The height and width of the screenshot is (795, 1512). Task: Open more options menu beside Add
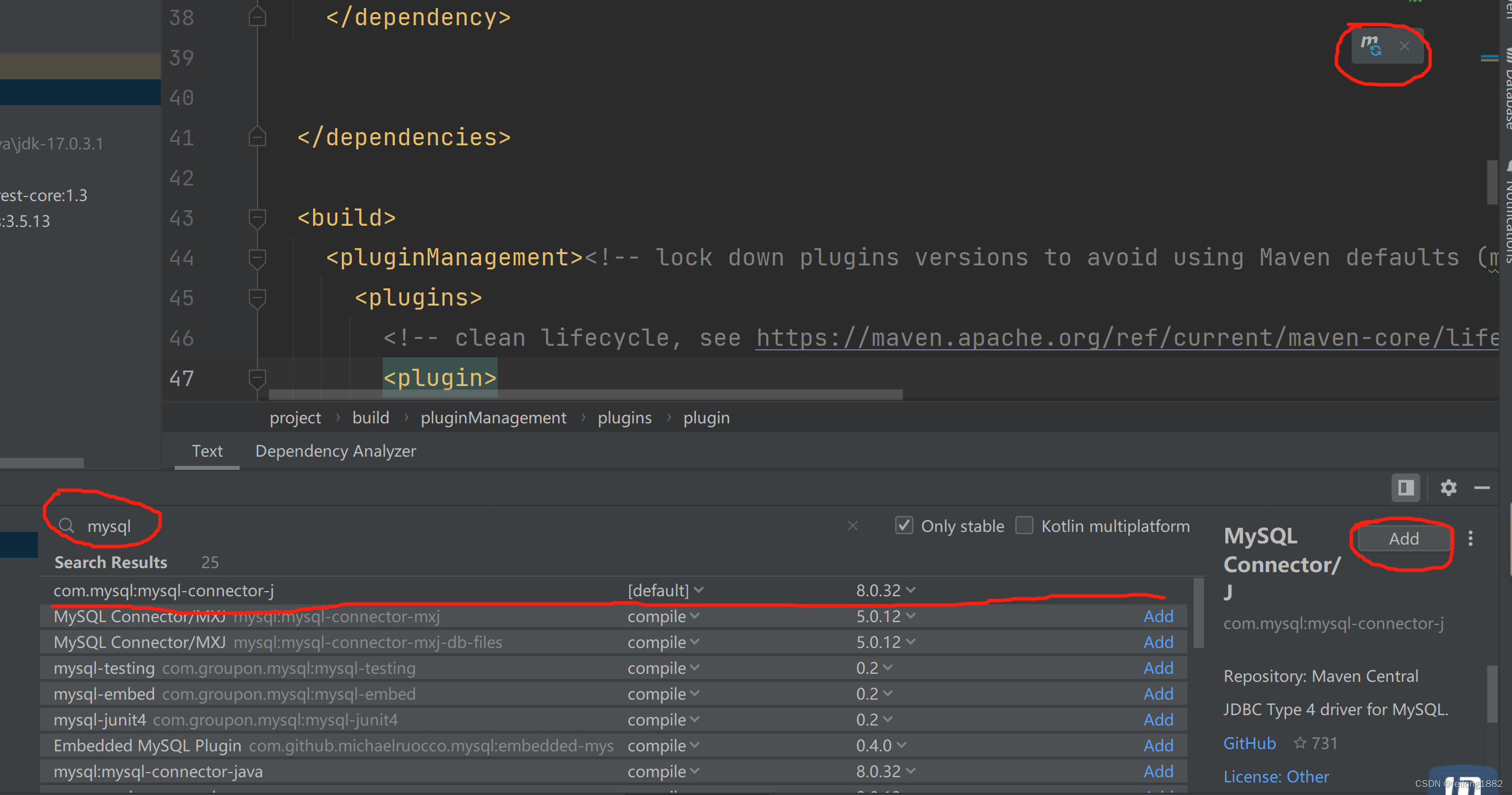click(1470, 539)
